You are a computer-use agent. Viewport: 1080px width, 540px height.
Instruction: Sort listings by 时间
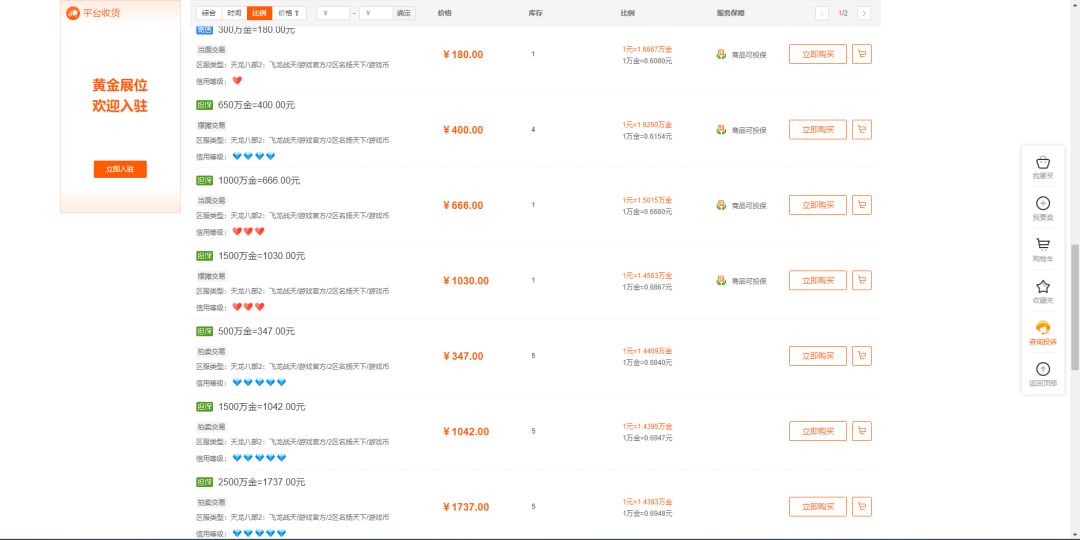[234, 13]
